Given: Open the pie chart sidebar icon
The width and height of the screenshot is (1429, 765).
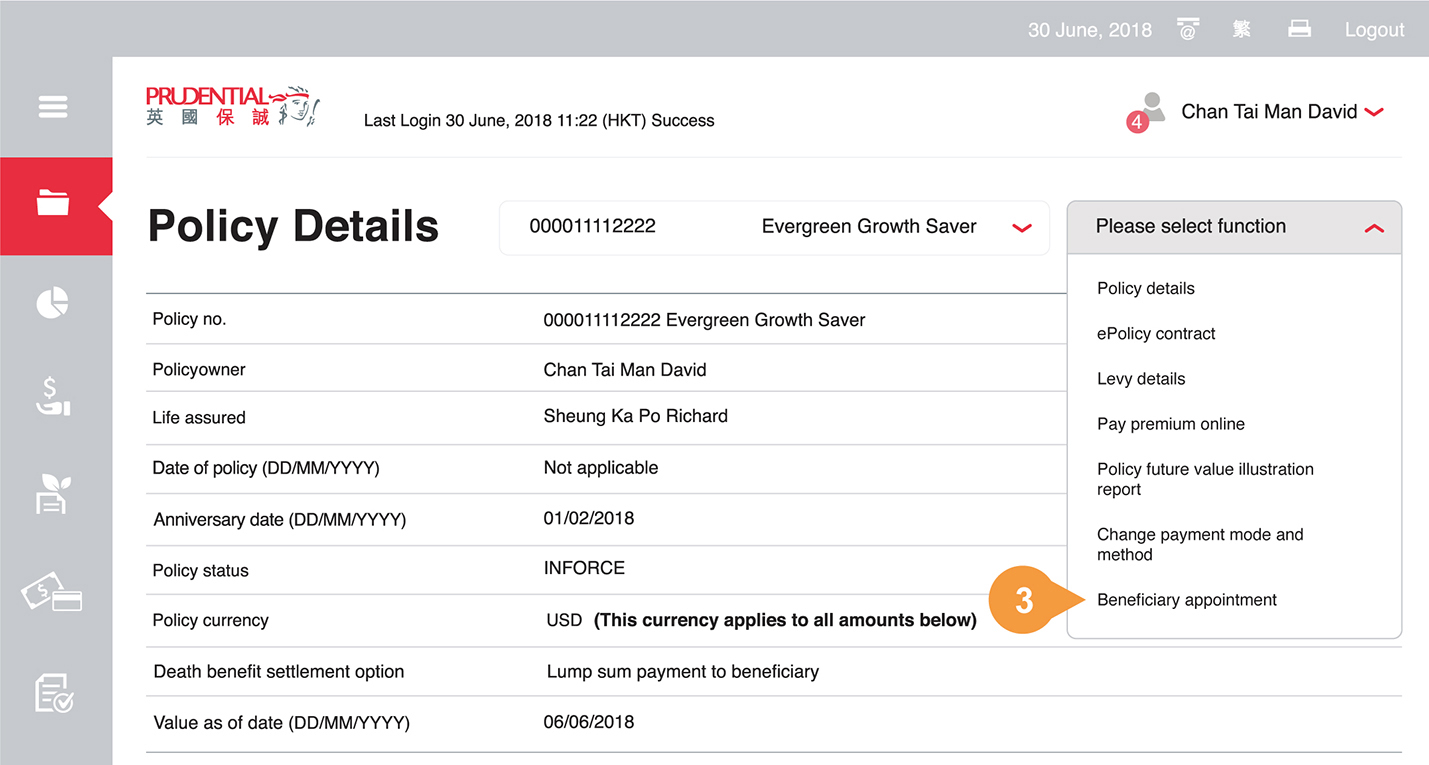Looking at the screenshot, I should [x=53, y=302].
